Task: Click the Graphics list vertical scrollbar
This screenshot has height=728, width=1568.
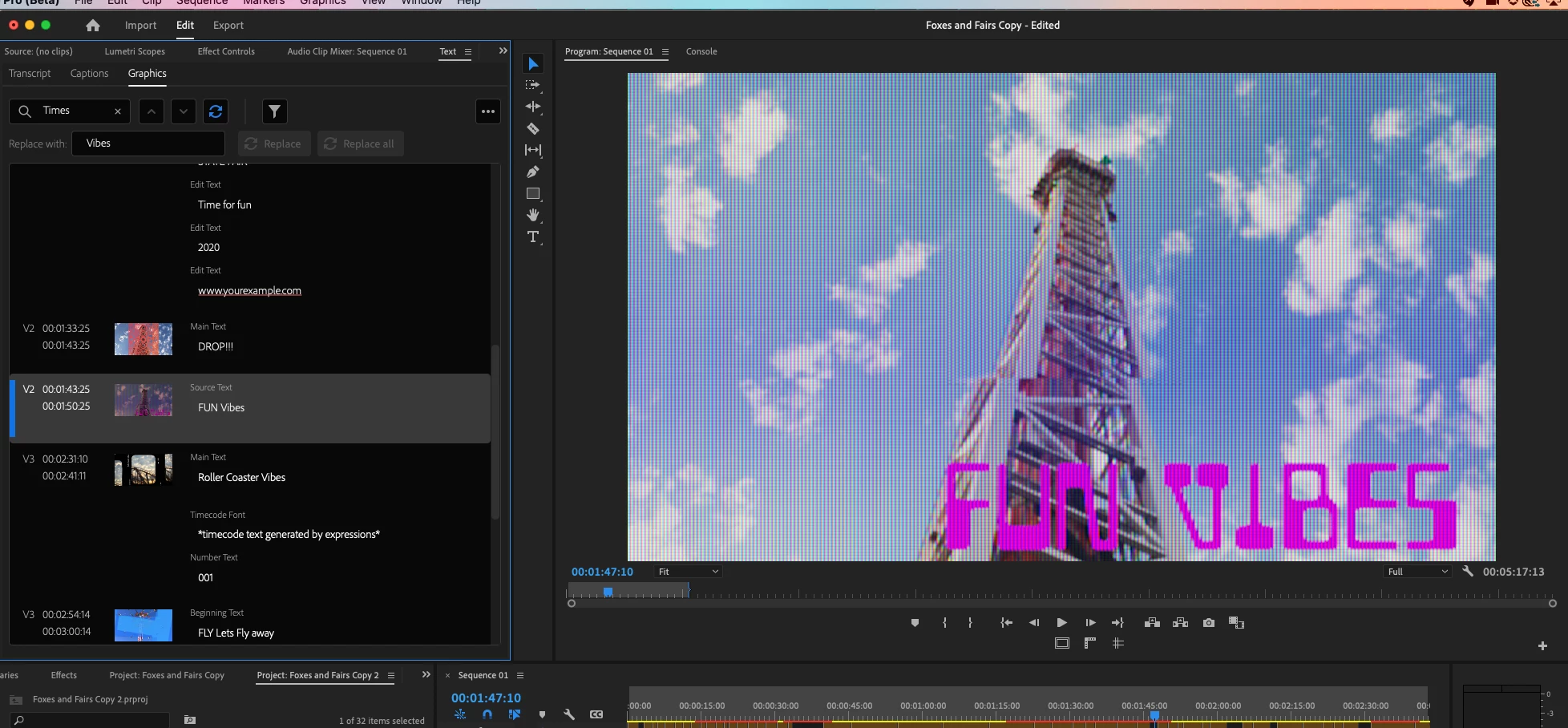Action: [495, 431]
